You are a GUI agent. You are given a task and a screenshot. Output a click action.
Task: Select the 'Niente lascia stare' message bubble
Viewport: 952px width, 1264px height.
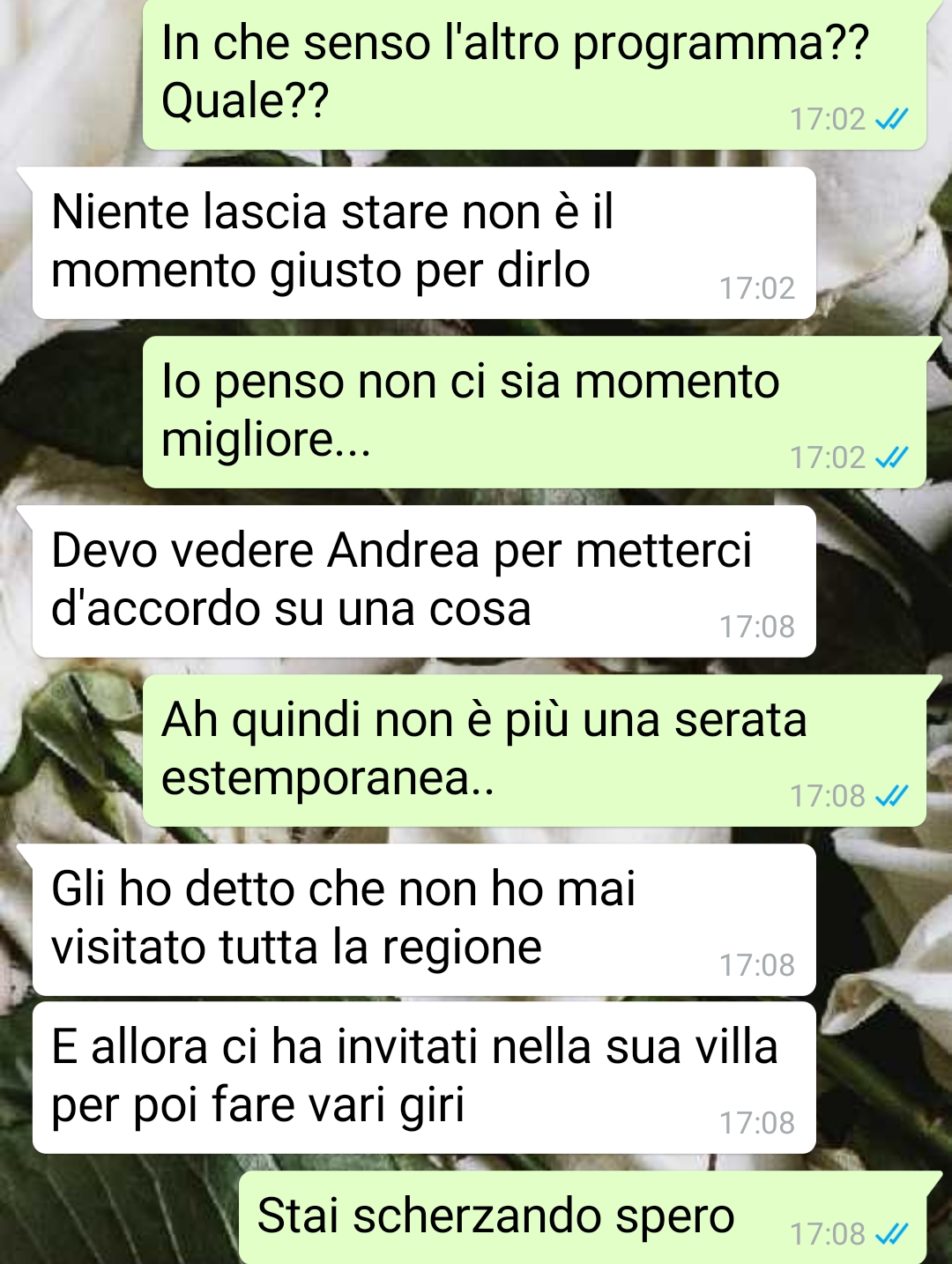[x=424, y=242]
